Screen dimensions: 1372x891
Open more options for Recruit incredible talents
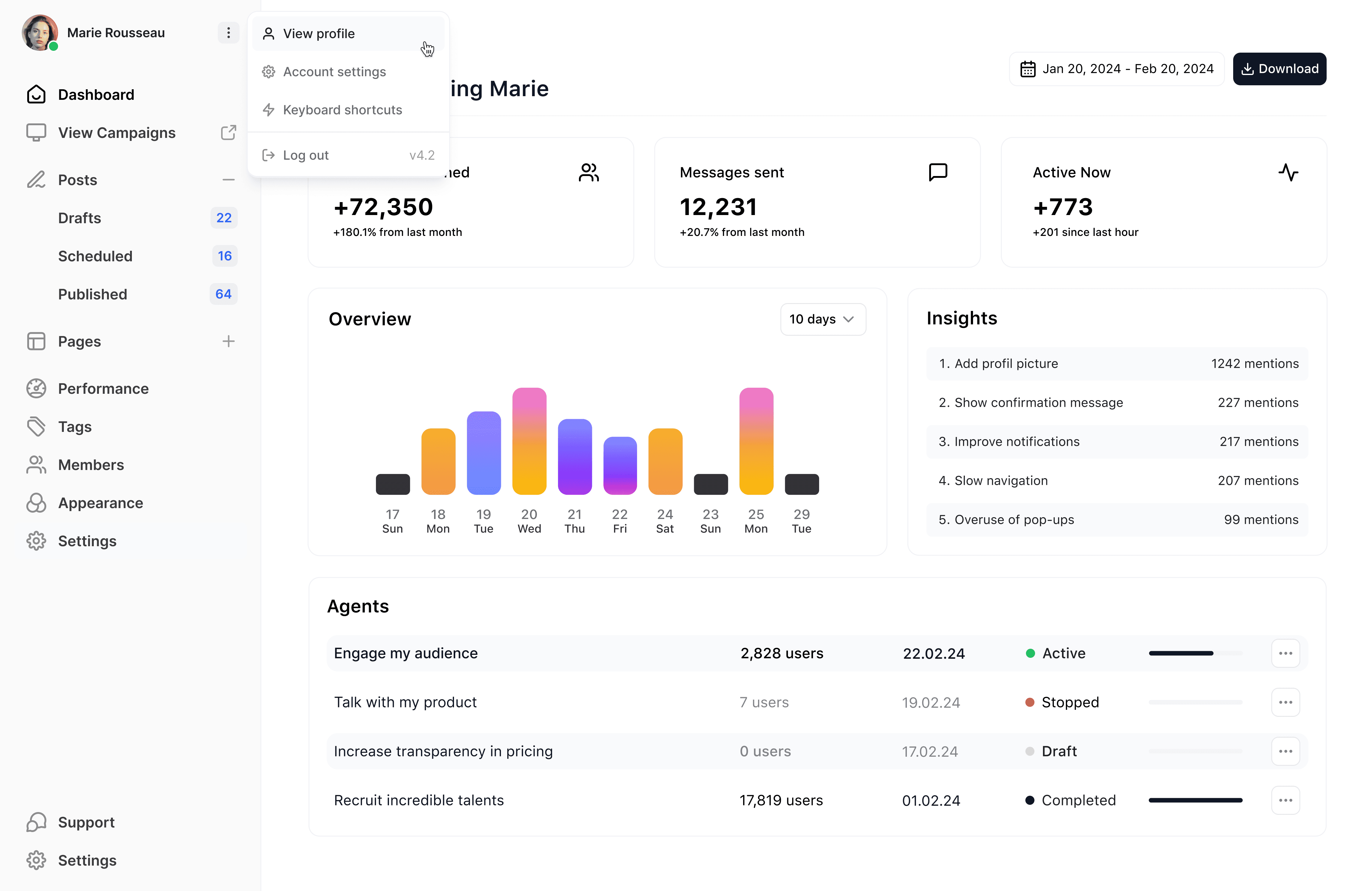pos(1285,800)
